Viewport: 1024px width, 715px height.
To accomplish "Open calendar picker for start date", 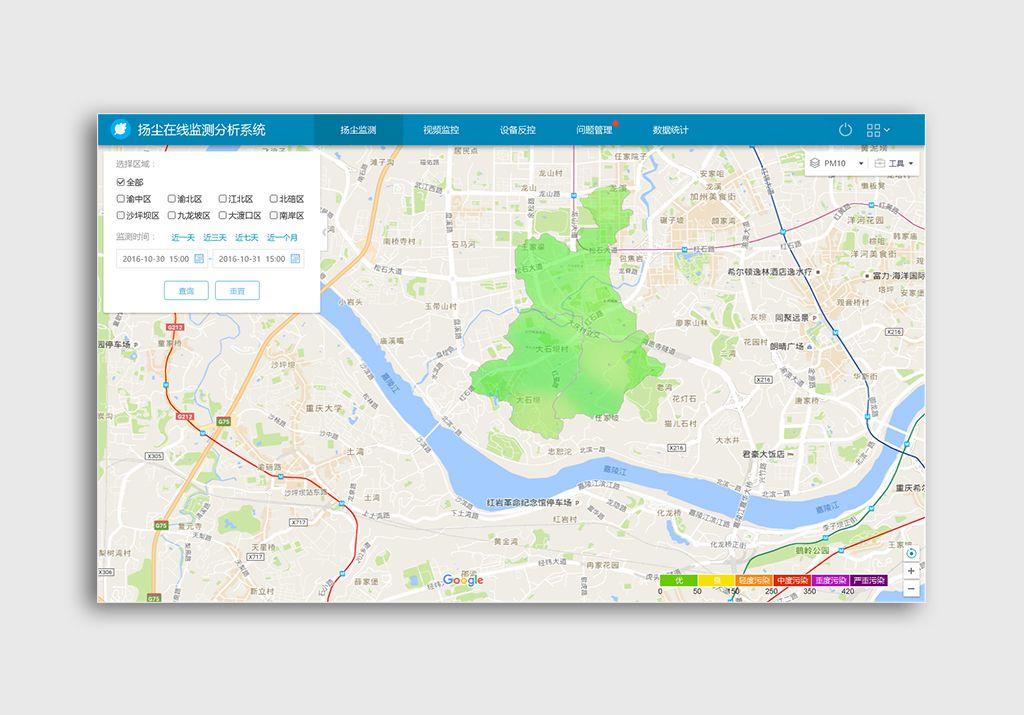I will 199,259.
